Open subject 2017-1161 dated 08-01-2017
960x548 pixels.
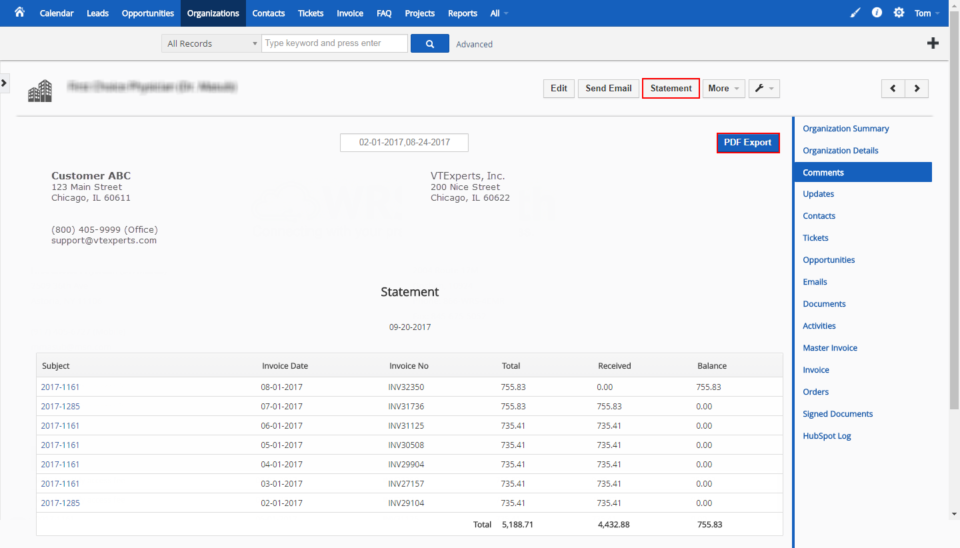(60, 387)
